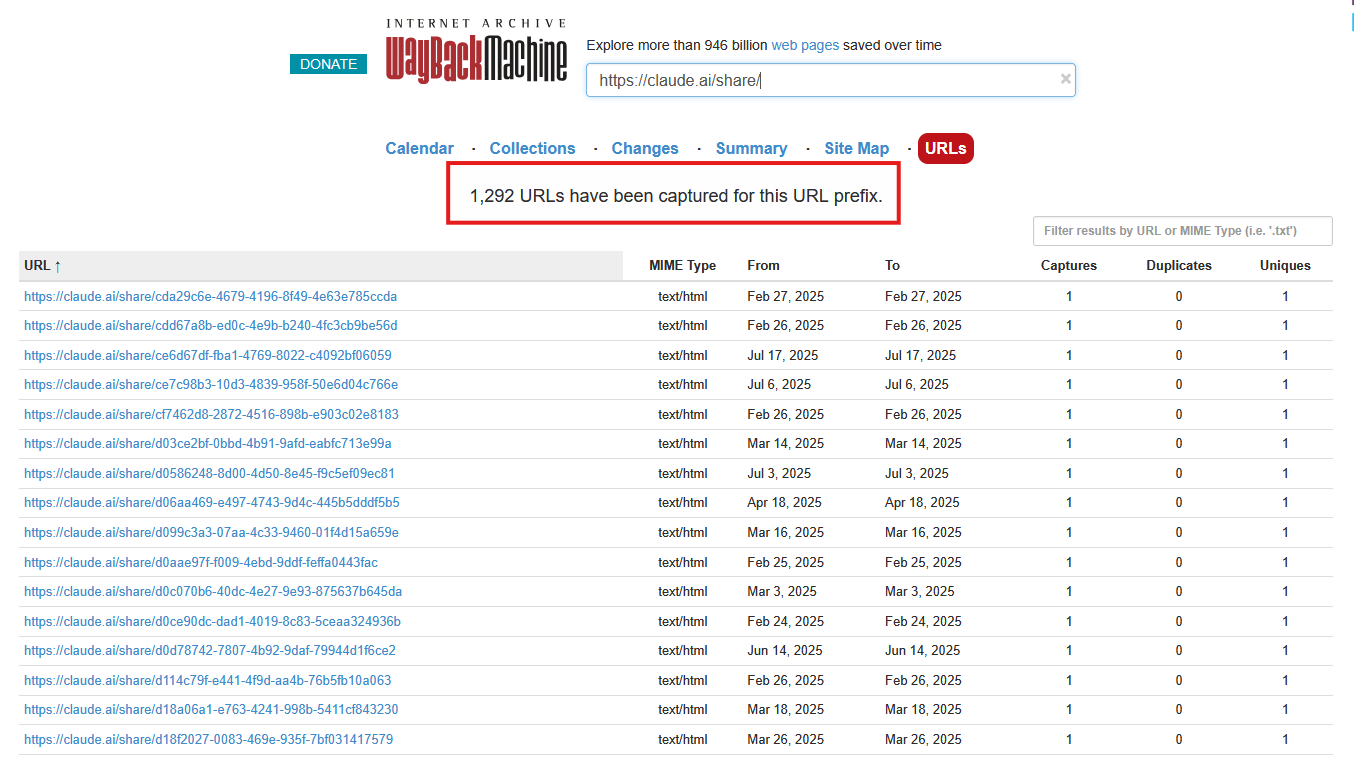Open share link ce6d67df-fba1-4769
The height and width of the screenshot is (760, 1354).
[208, 355]
